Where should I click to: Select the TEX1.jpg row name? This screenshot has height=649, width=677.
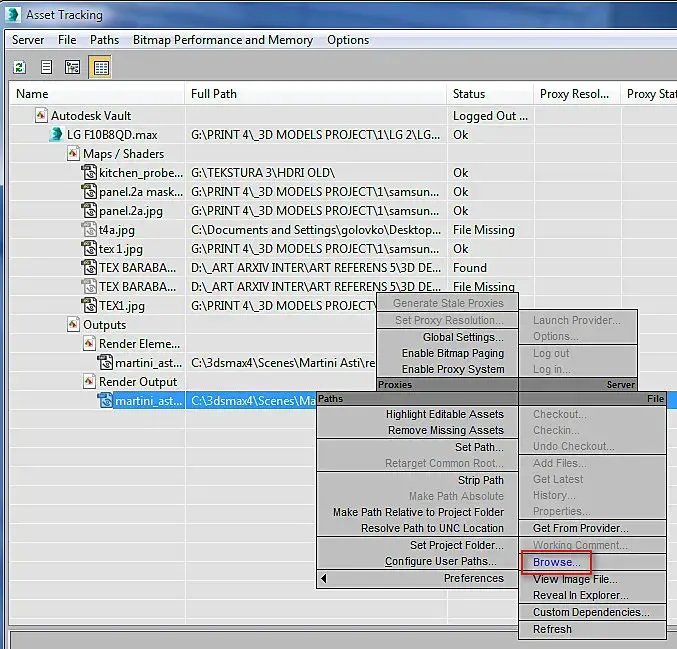tap(122, 306)
